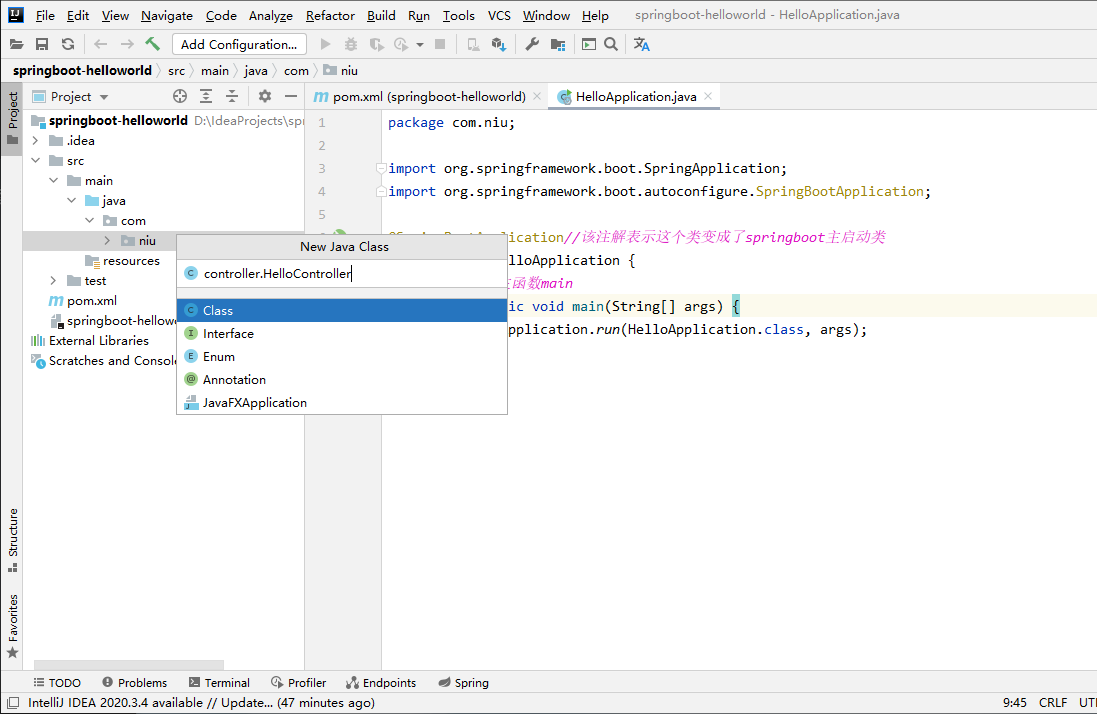Click the class name input field
The width and height of the screenshot is (1097, 714).
click(x=340, y=273)
